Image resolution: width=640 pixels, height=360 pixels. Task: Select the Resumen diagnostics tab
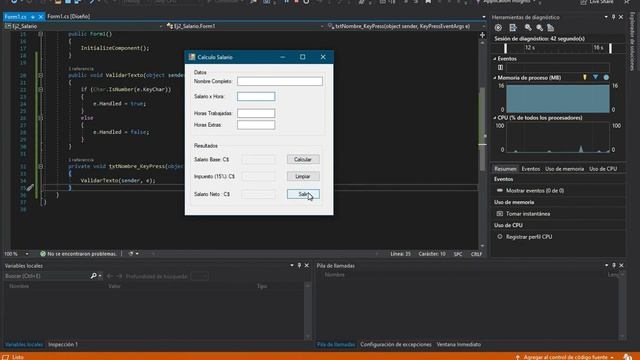(505, 169)
